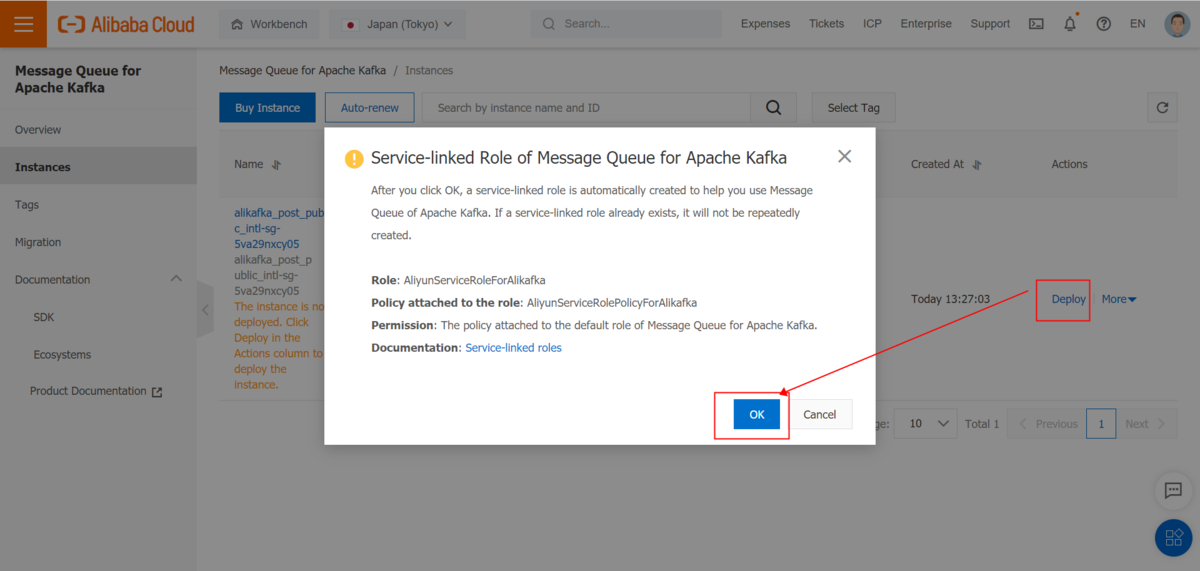The height and width of the screenshot is (571, 1200).
Task: Click the search magnifier button for instances
Action: pos(773,108)
